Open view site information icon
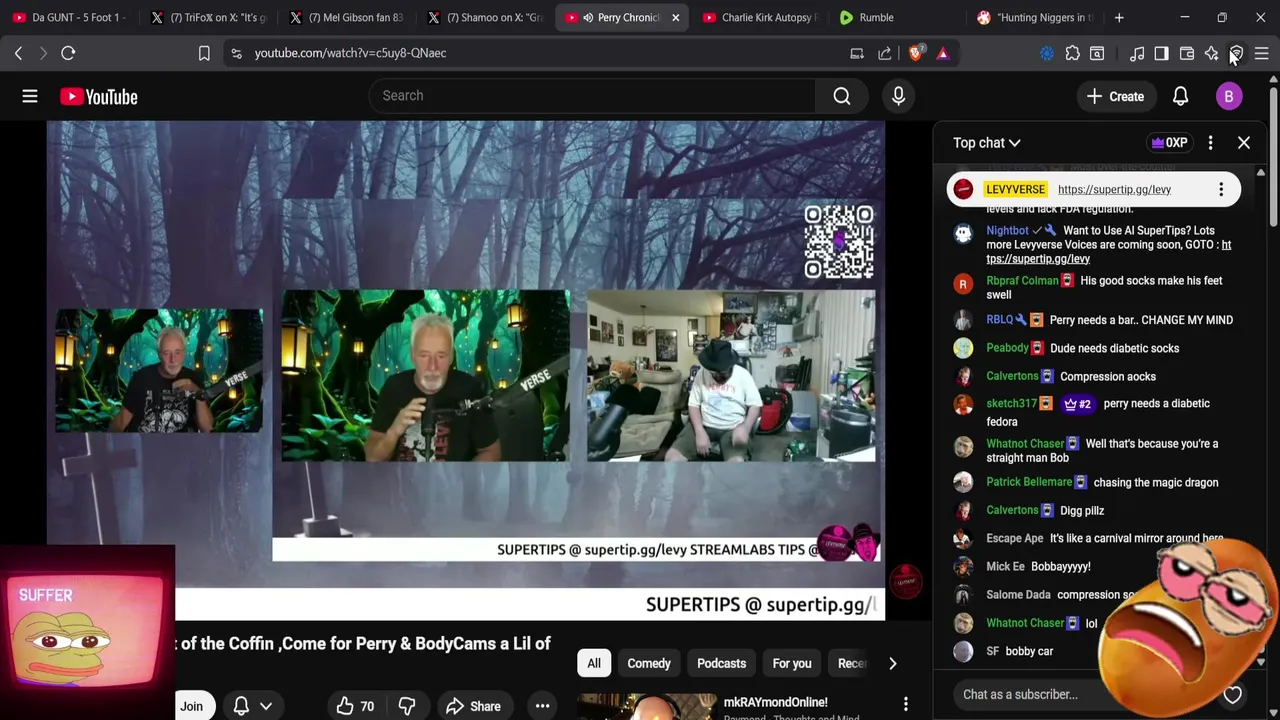The width and height of the screenshot is (1280, 720). coord(236,53)
